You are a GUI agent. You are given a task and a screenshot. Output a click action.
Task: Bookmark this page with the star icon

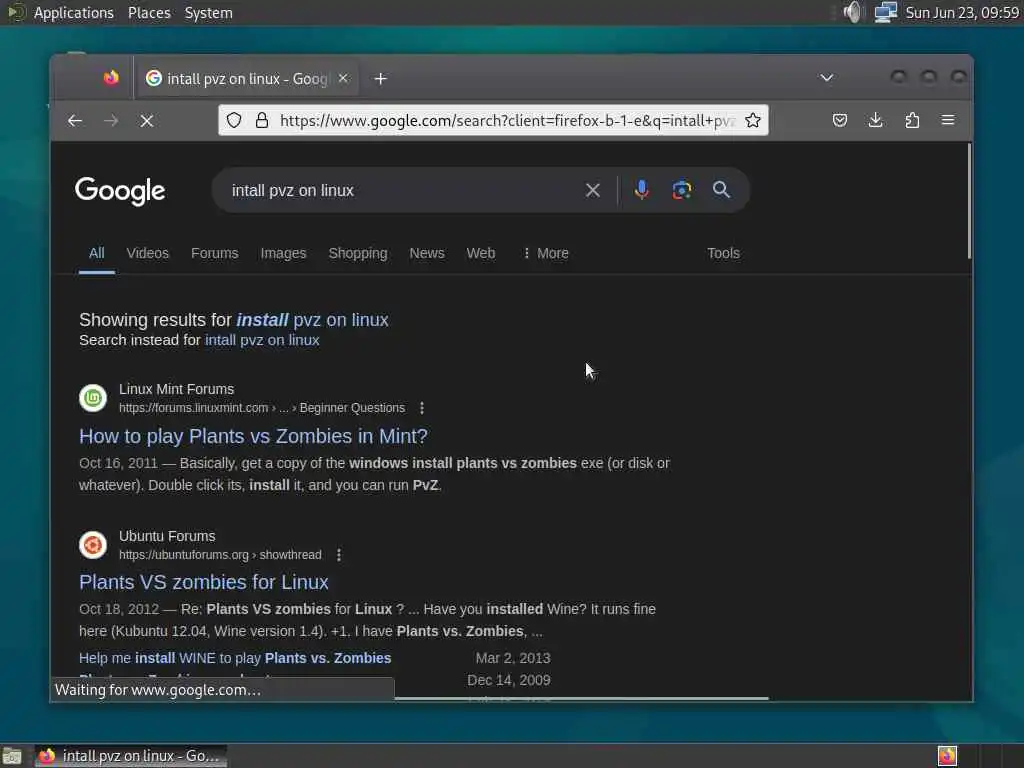coord(753,120)
